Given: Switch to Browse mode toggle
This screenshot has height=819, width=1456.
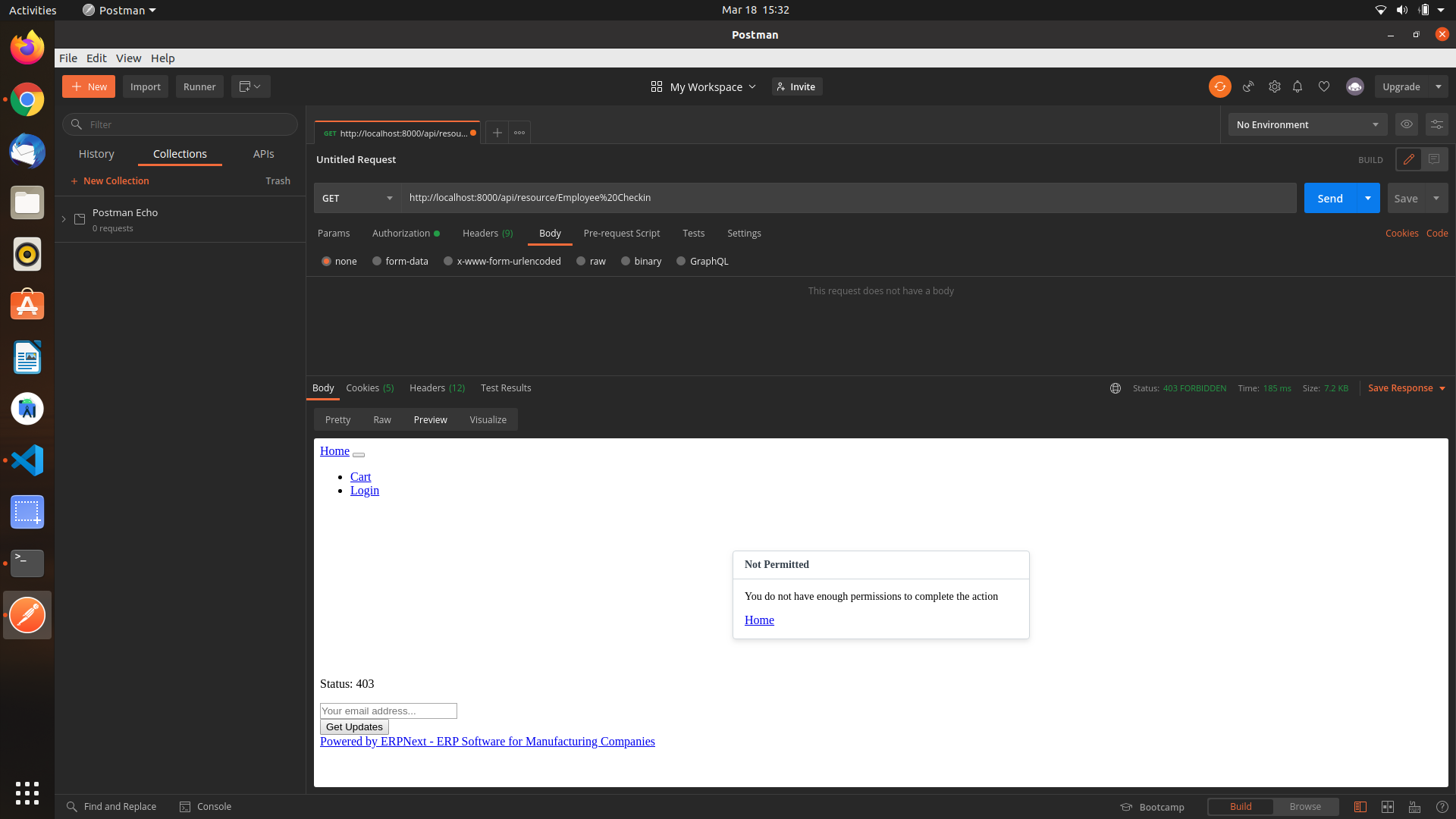Looking at the screenshot, I should (x=1305, y=807).
